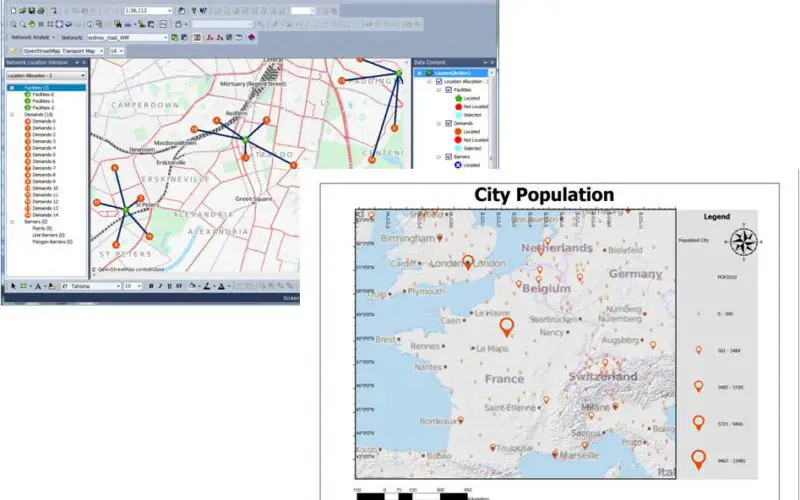
Task: Click the London marker on City Population map
Action: pos(468,262)
